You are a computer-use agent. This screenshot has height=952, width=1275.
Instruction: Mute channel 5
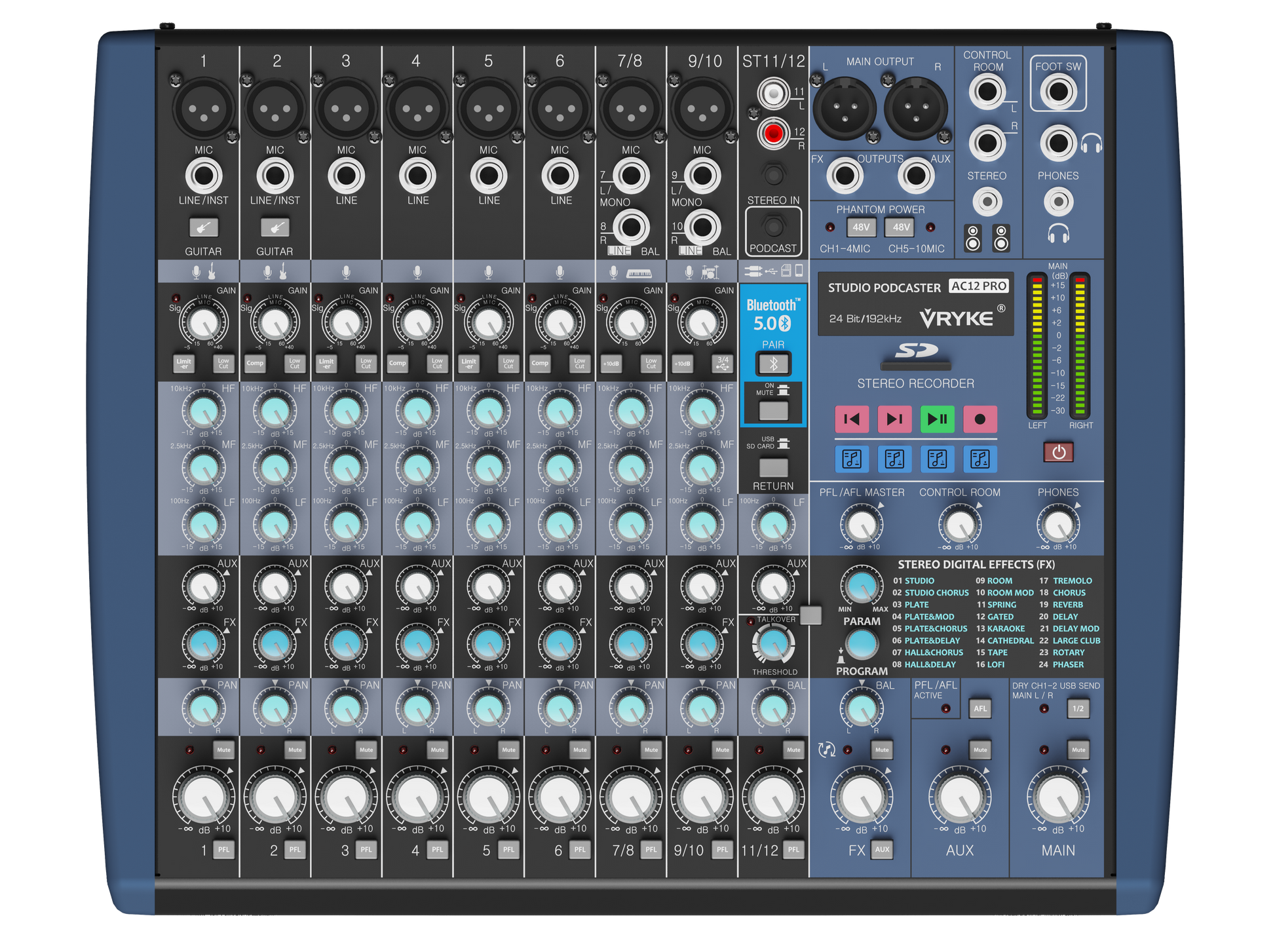point(508,750)
